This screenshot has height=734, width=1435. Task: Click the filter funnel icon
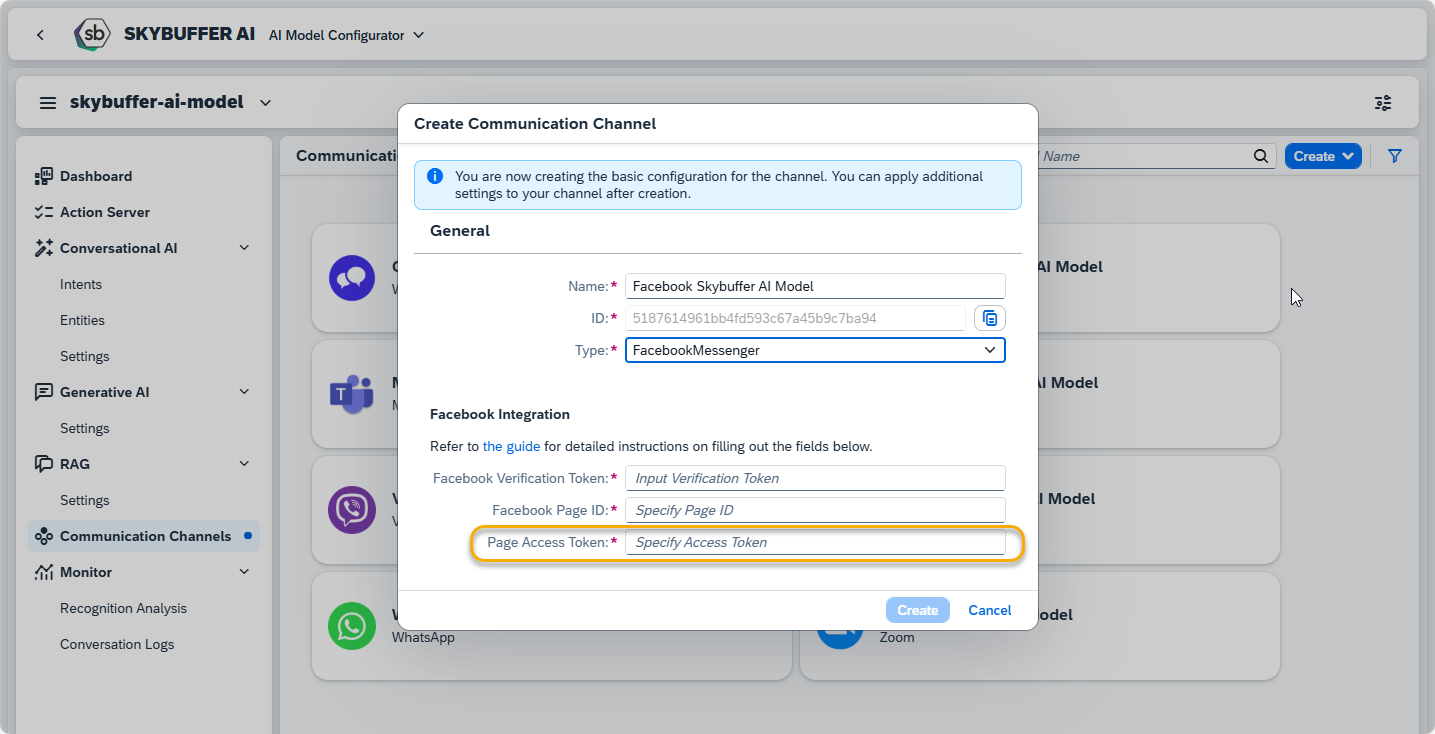(x=1395, y=156)
